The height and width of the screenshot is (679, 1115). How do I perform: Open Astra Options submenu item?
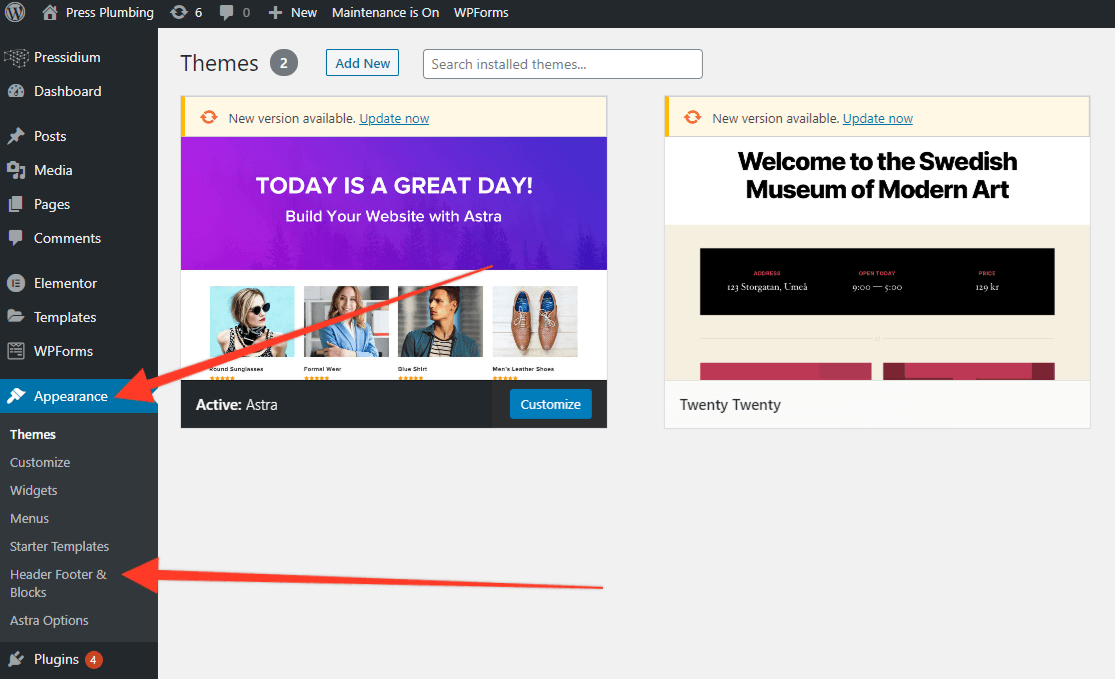(x=49, y=621)
